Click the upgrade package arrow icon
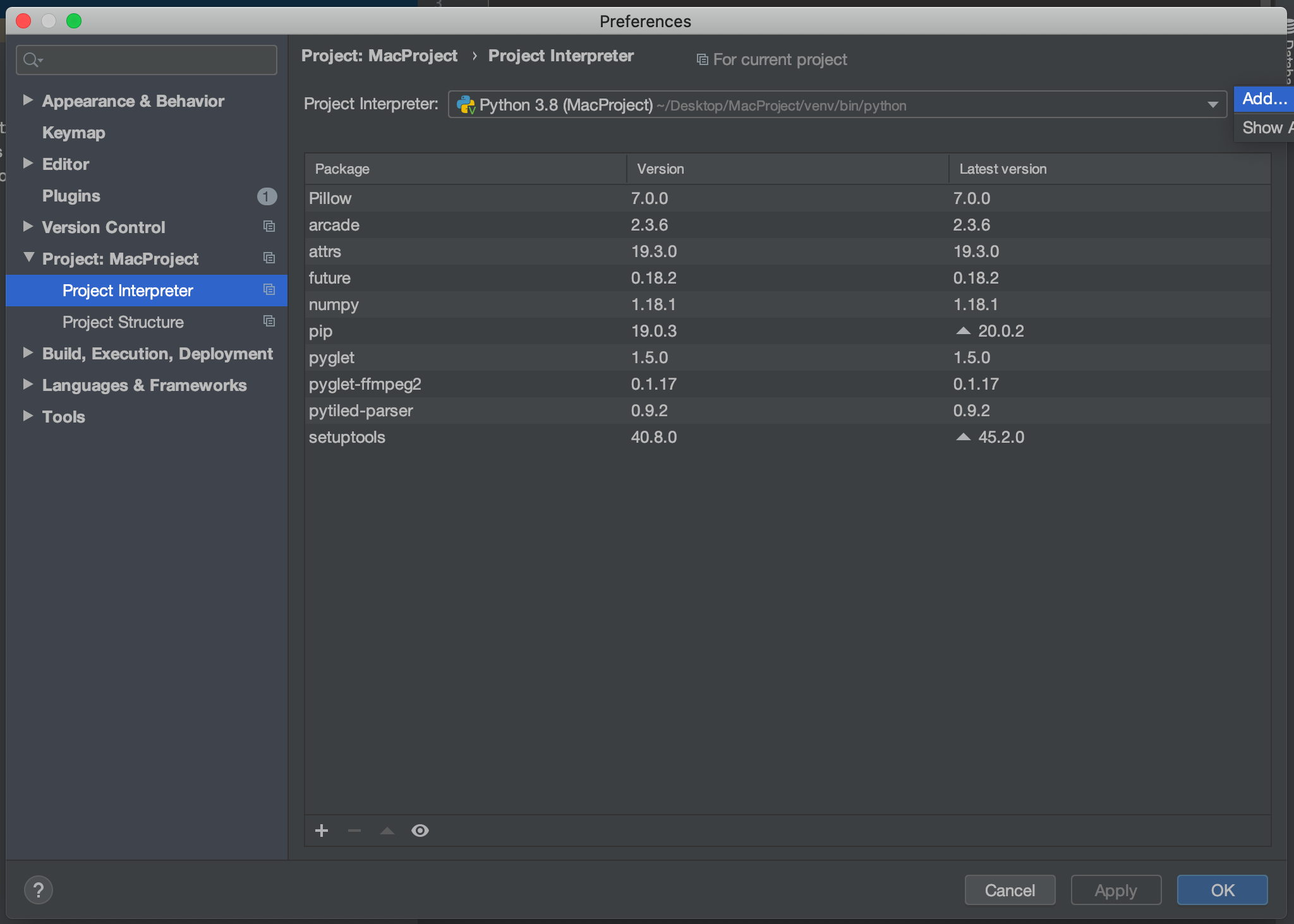This screenshot has width=1294, height=924. click(x=387, y=831)
